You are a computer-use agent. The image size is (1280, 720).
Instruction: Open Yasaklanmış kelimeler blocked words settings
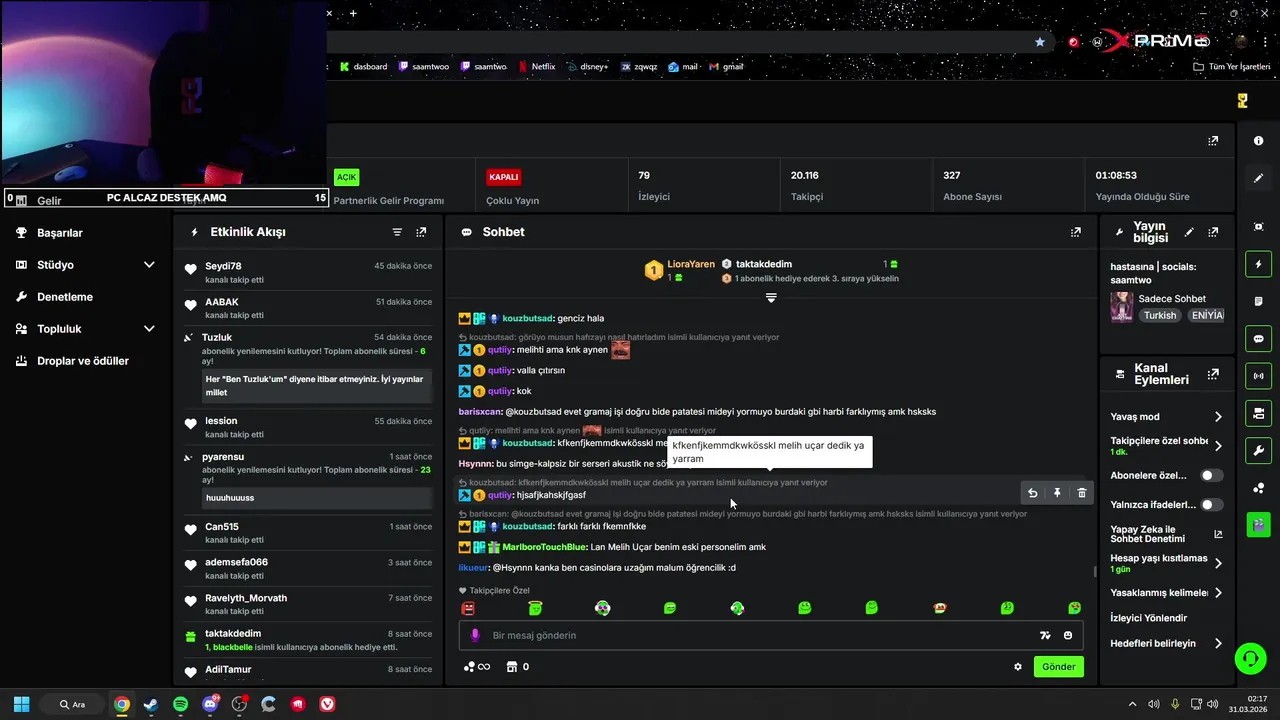1167,593
